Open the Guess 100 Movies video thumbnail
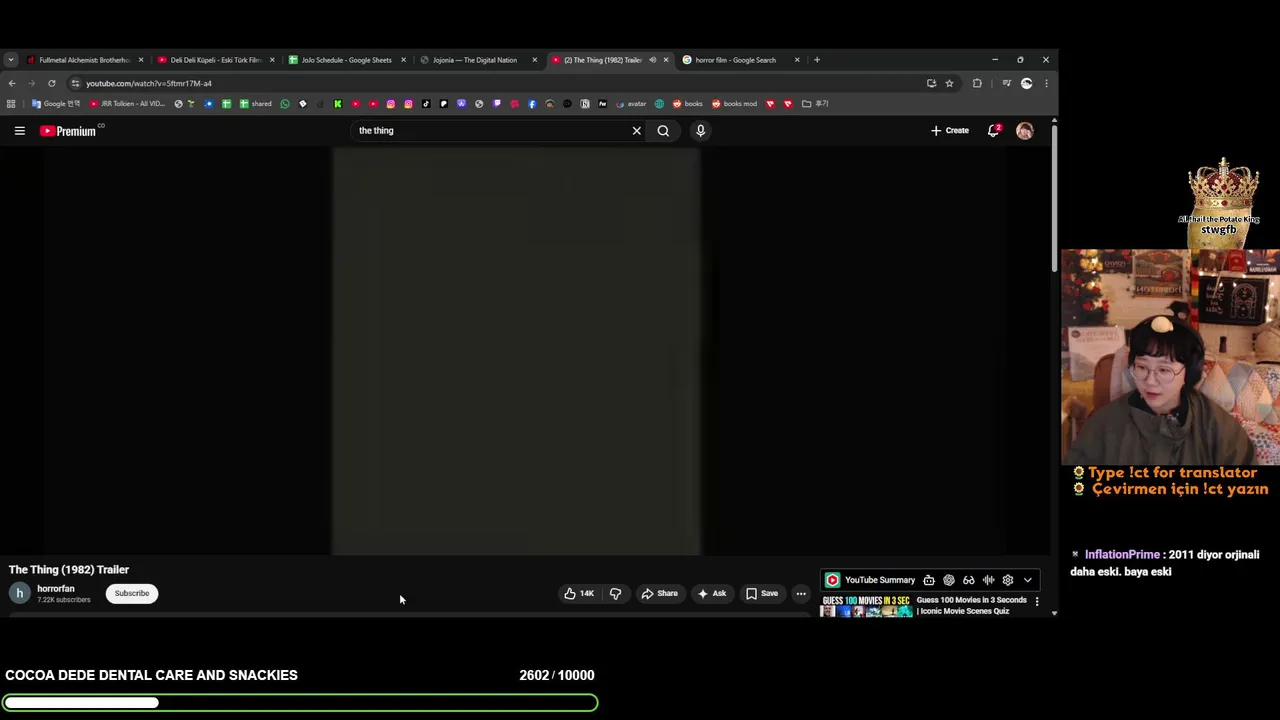The image size is (1280, 720). [866, 606]
